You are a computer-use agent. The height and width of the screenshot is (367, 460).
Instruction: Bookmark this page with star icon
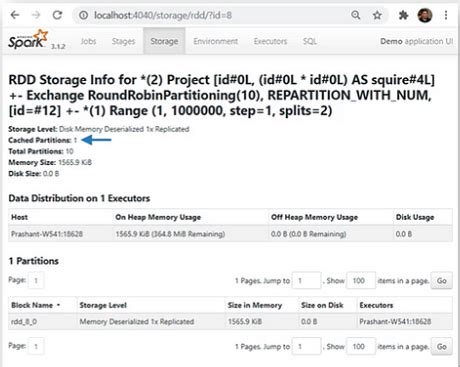click(377, 15)
